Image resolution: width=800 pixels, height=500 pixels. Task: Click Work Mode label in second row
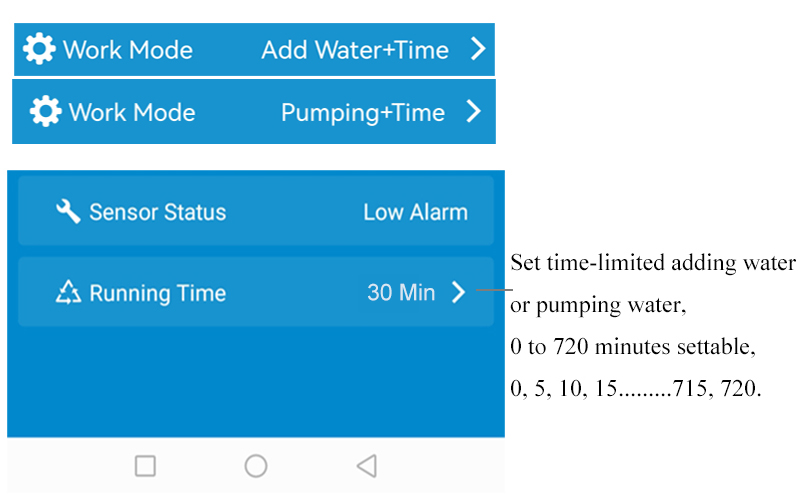[x=131, y=112]
